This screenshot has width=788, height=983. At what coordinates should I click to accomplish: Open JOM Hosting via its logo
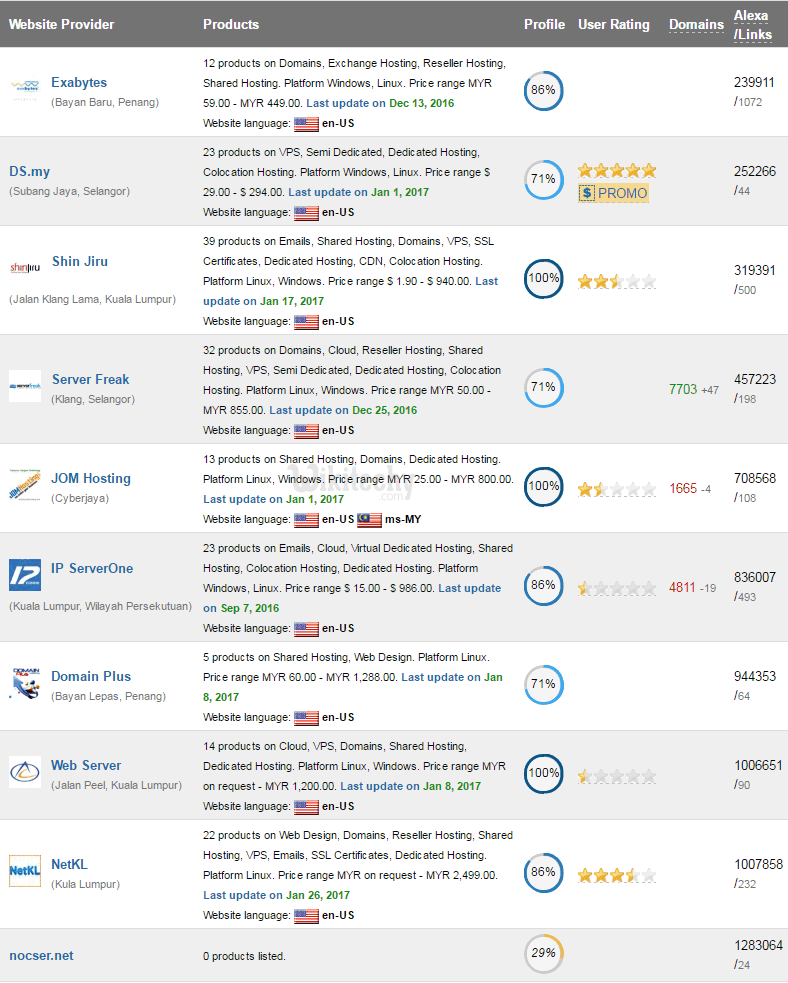coord(24,487)
